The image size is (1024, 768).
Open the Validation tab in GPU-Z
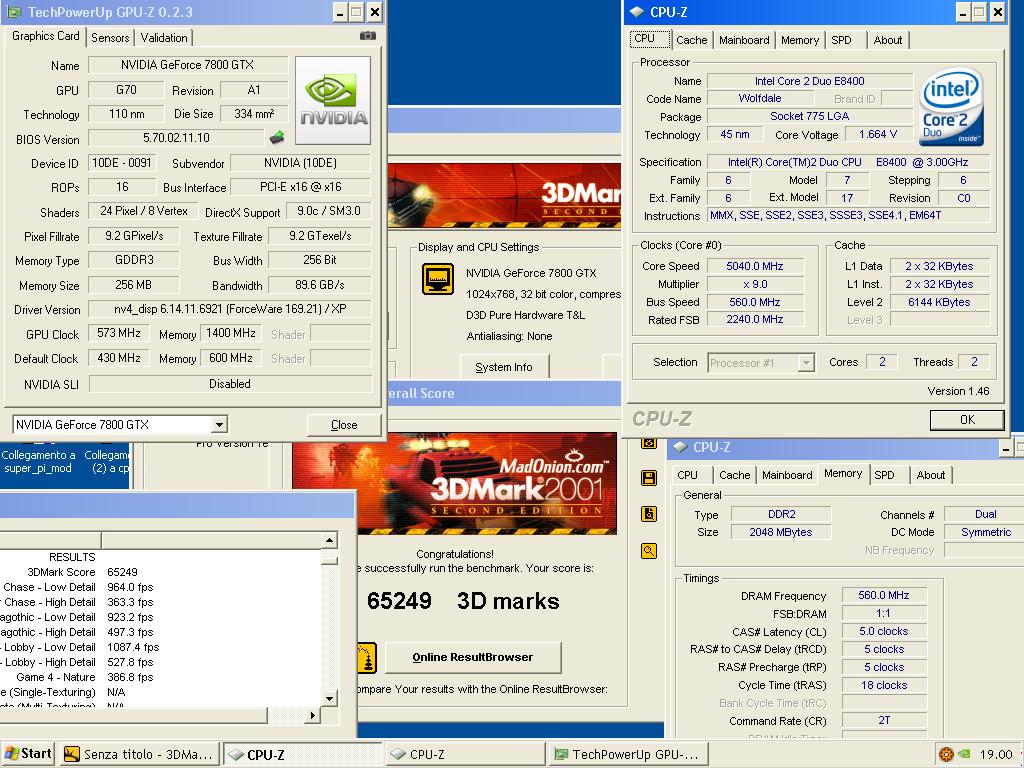(164, 38)
